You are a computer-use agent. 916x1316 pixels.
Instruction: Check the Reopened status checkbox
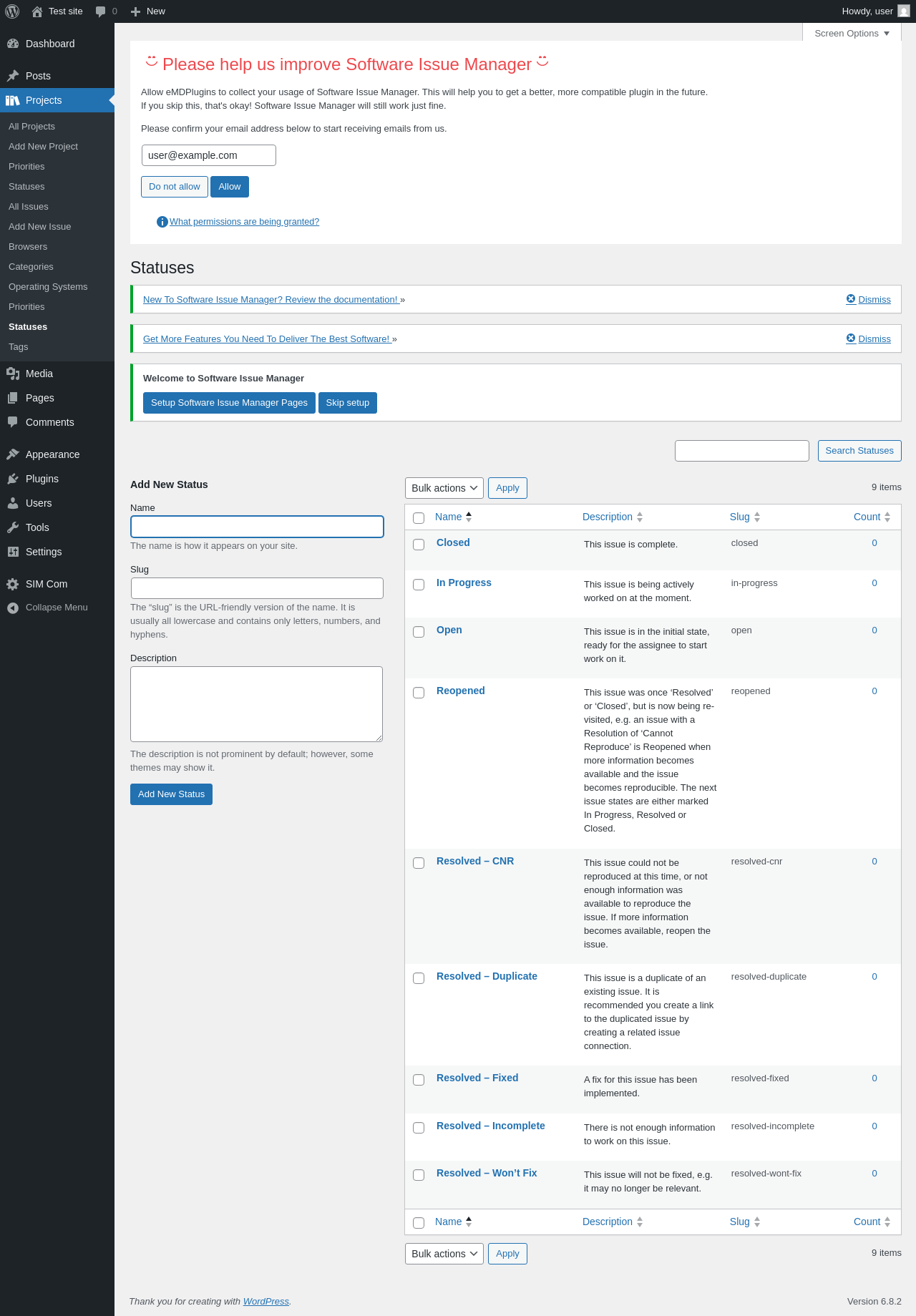419,693
